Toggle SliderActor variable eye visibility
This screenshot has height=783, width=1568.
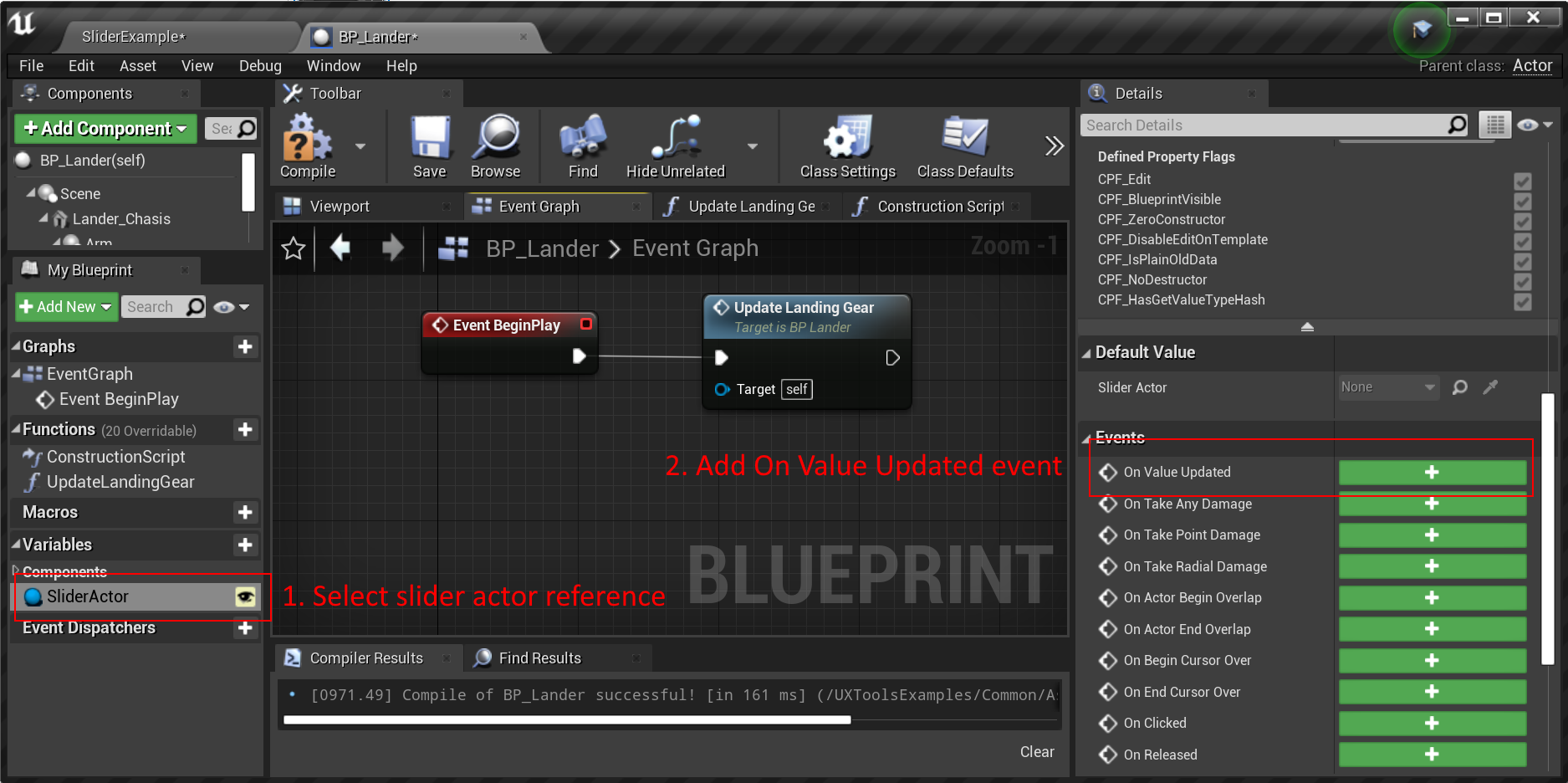[245, 596]
